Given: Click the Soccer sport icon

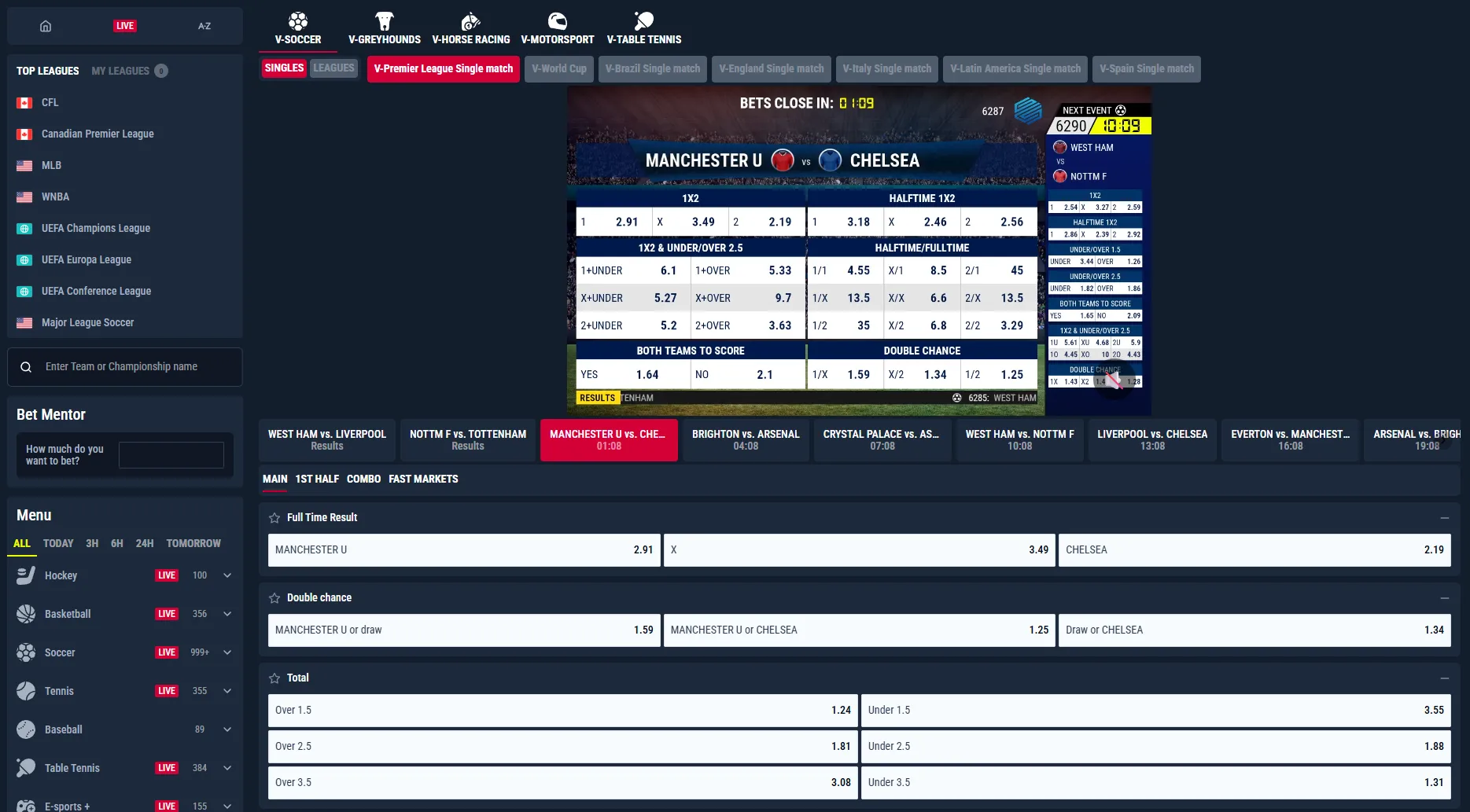Looking at the screenshot, I should point(26,652).
